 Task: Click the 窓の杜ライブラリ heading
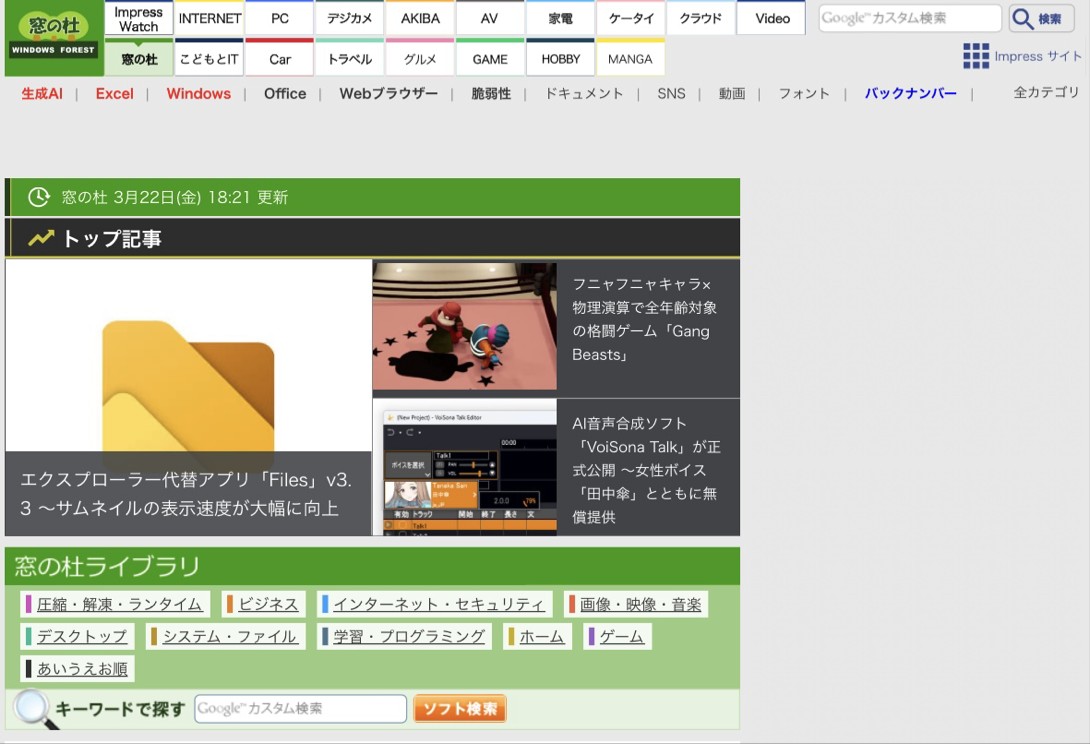pos(107,566)
